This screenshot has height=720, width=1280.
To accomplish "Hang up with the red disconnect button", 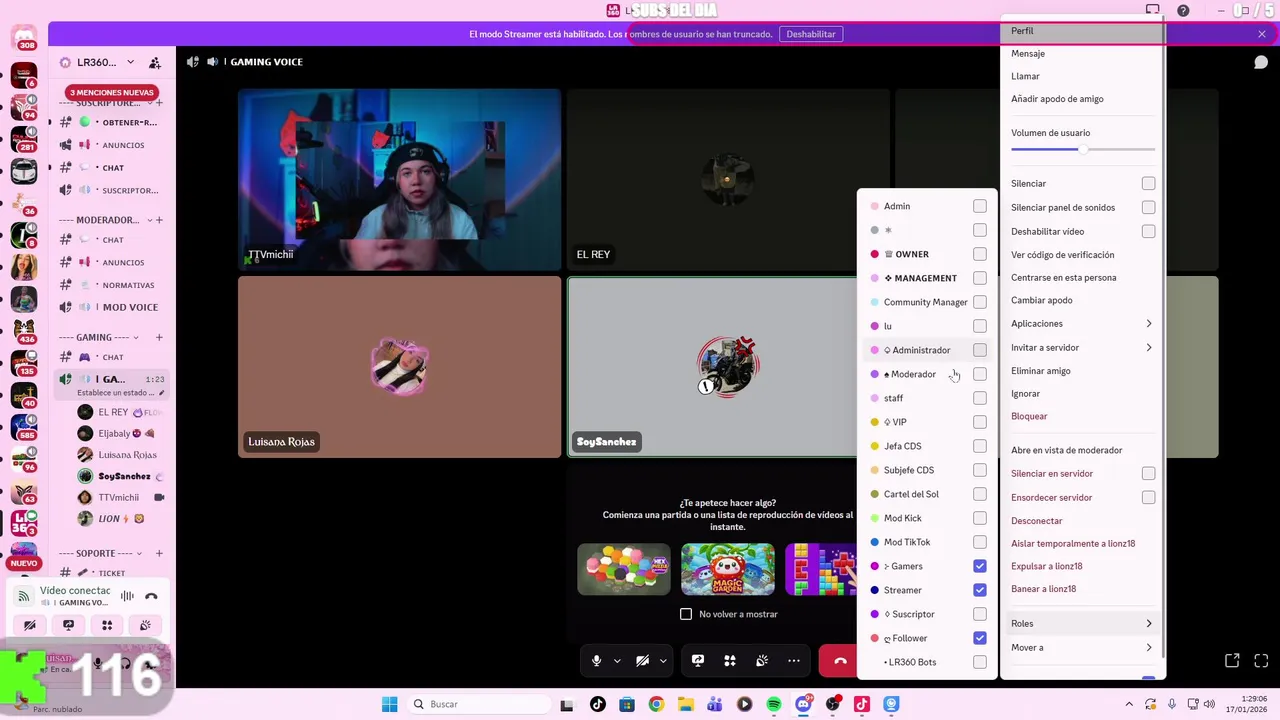I will 839,661.
